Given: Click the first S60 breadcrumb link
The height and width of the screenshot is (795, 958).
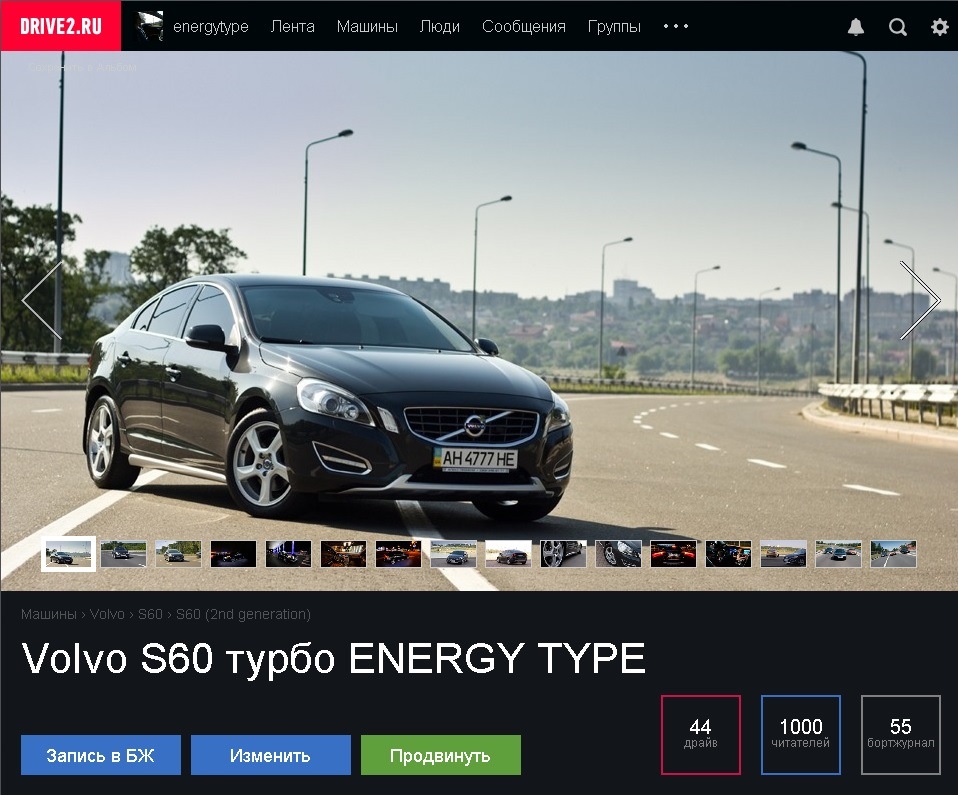Looking at the screenshot, I should [x=150, y=614].
